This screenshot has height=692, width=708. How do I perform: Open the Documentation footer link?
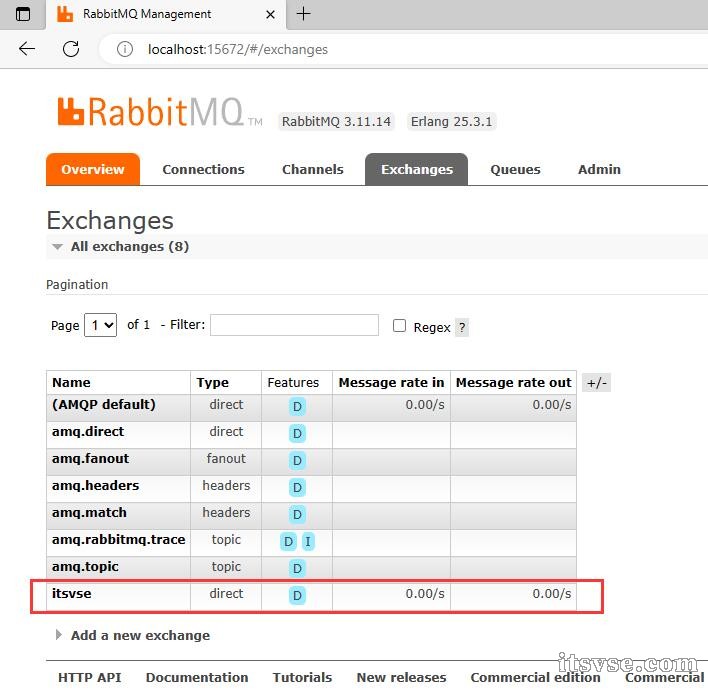pyautogui.click(x=197, y=678)
